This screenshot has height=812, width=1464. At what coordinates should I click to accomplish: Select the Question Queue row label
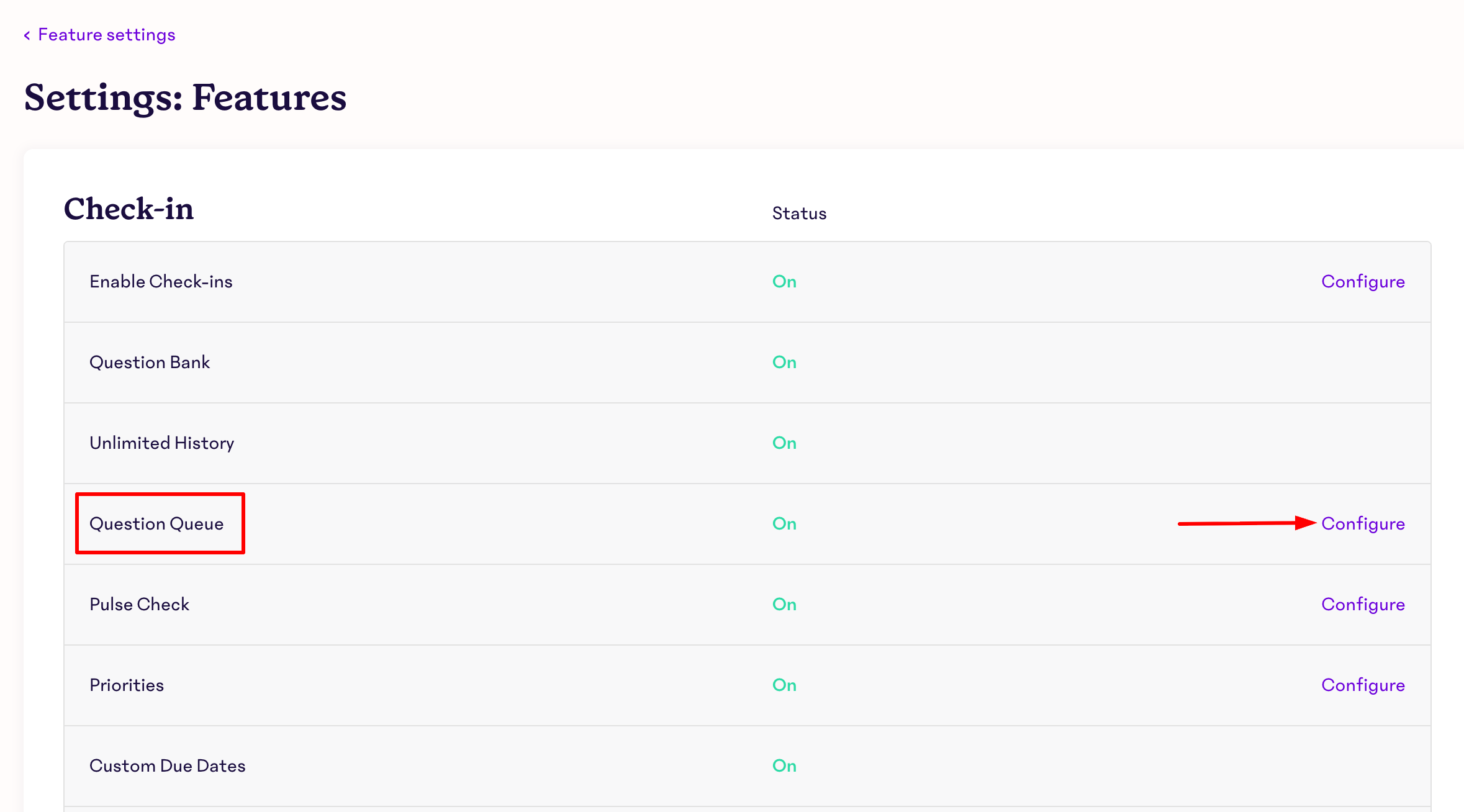(x=156, y=523)
